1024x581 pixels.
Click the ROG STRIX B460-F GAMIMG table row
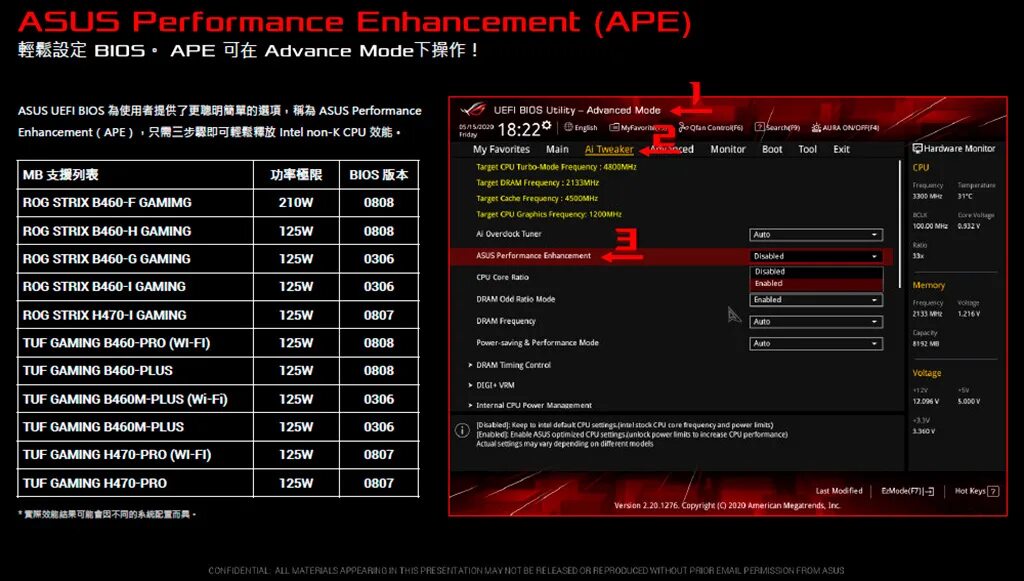(x=218, y=203)
